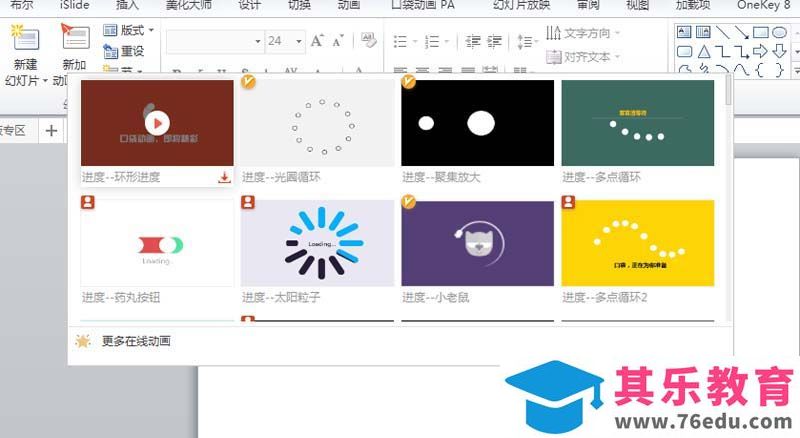Switch to the 幻灯片放映 tab

[521, 5]
